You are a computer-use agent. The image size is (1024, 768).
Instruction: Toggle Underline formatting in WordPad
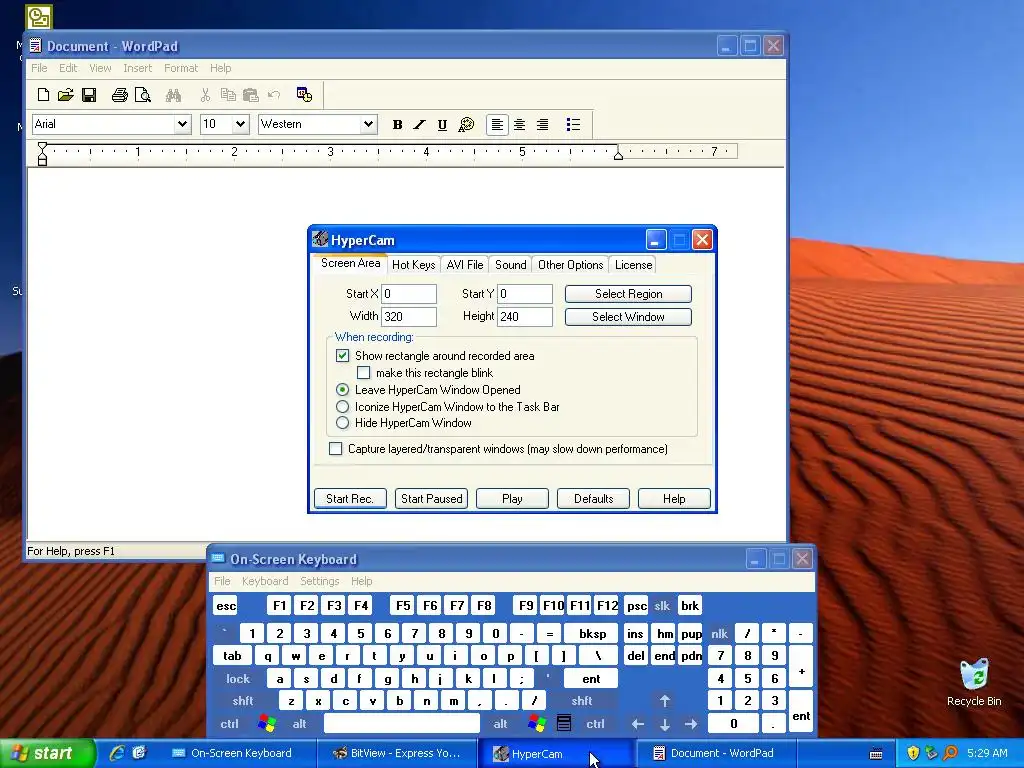[442, 125]
